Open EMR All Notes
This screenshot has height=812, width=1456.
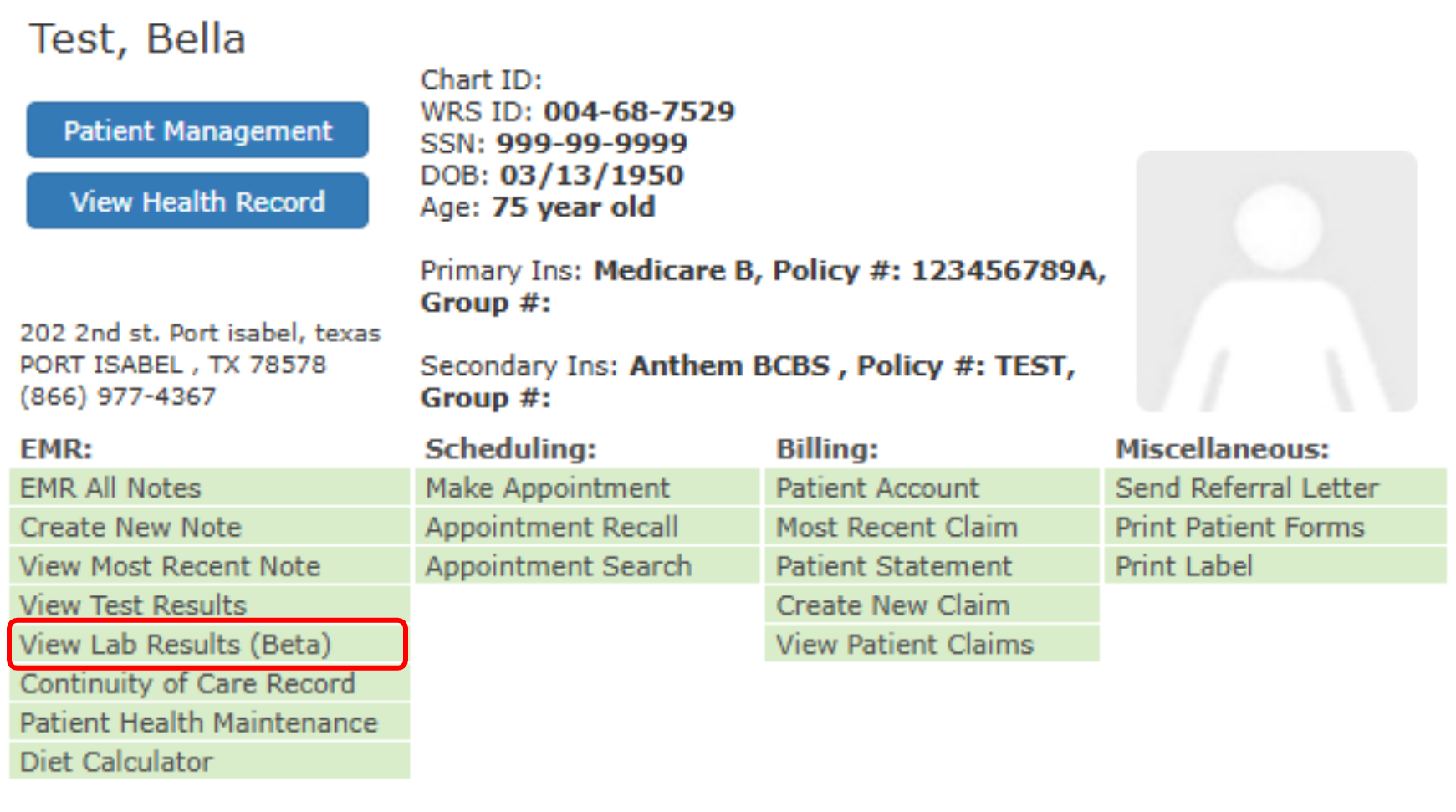pyautogui.click(x=110, y=488)
